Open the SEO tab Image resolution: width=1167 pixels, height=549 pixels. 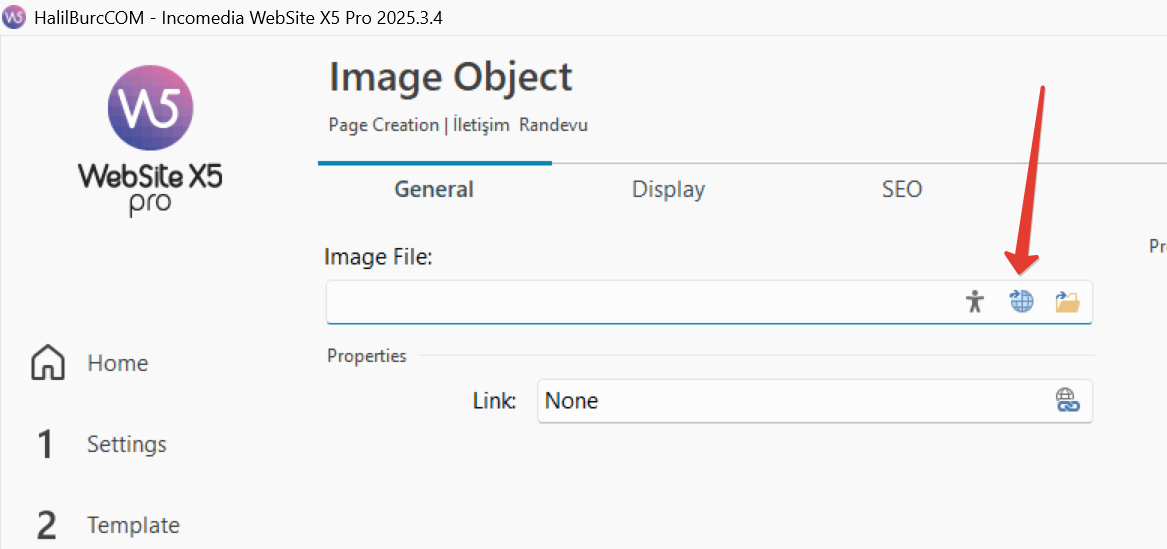point(901,189)
